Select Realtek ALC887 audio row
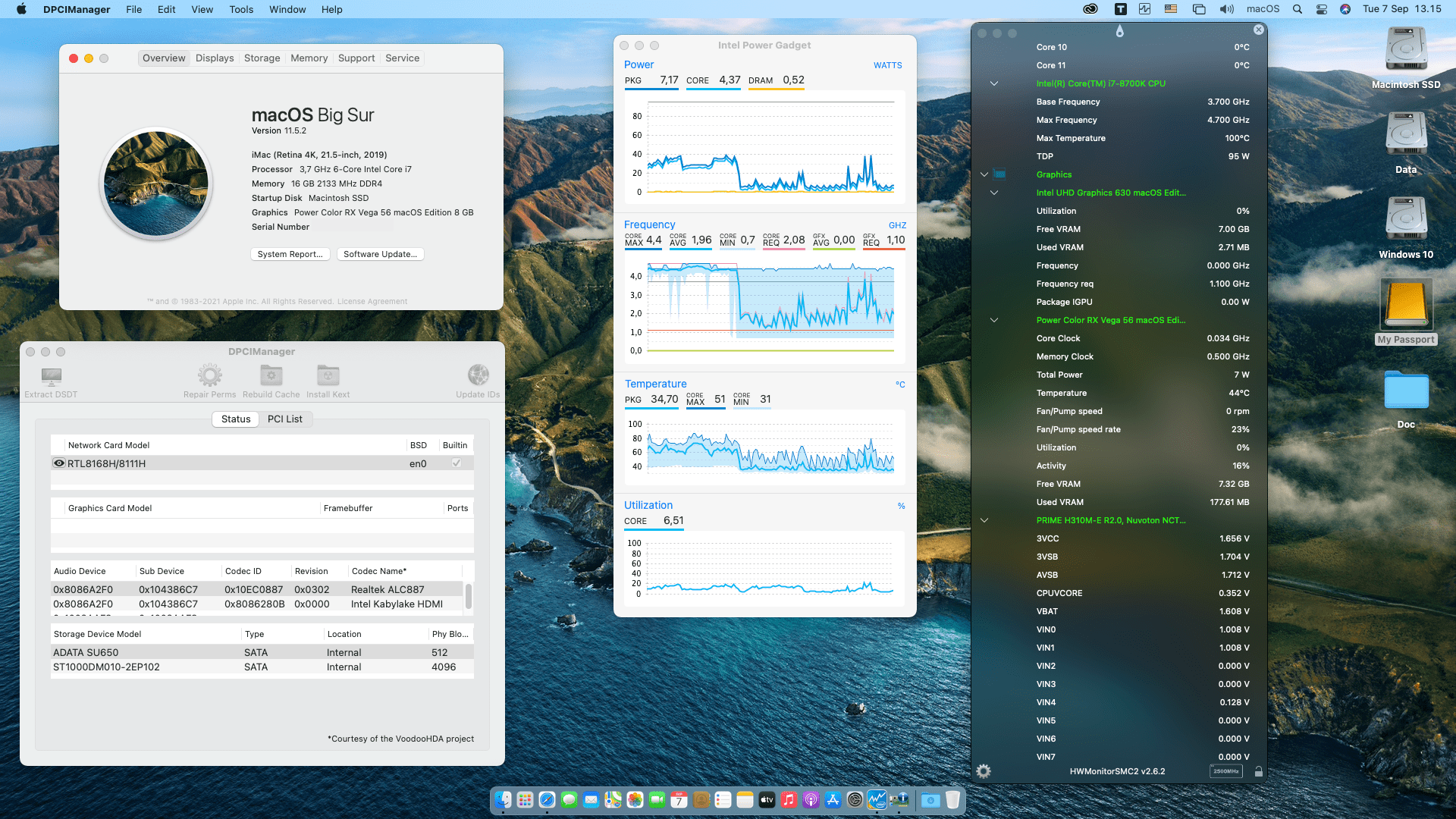This screenshot has height=819, width=1456. 258,589
